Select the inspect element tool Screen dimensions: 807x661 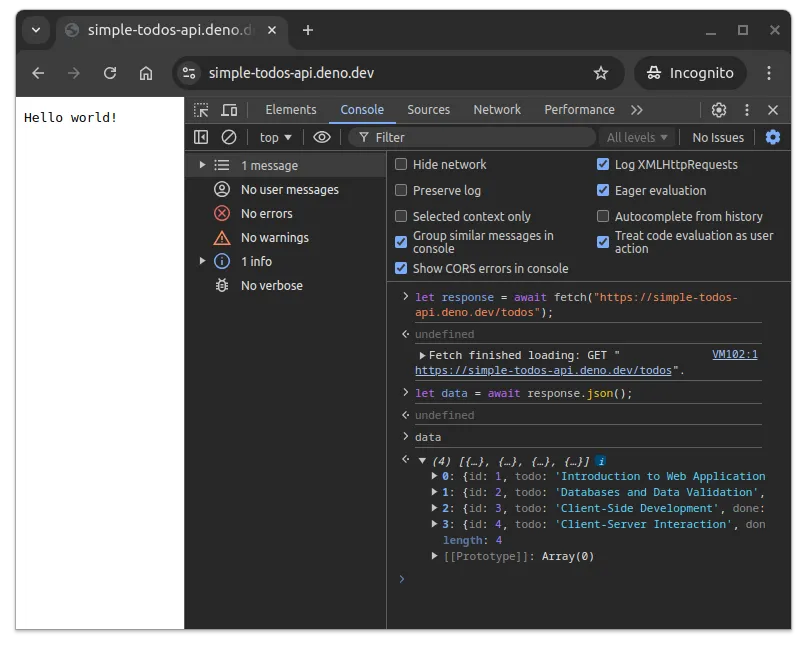200,109
